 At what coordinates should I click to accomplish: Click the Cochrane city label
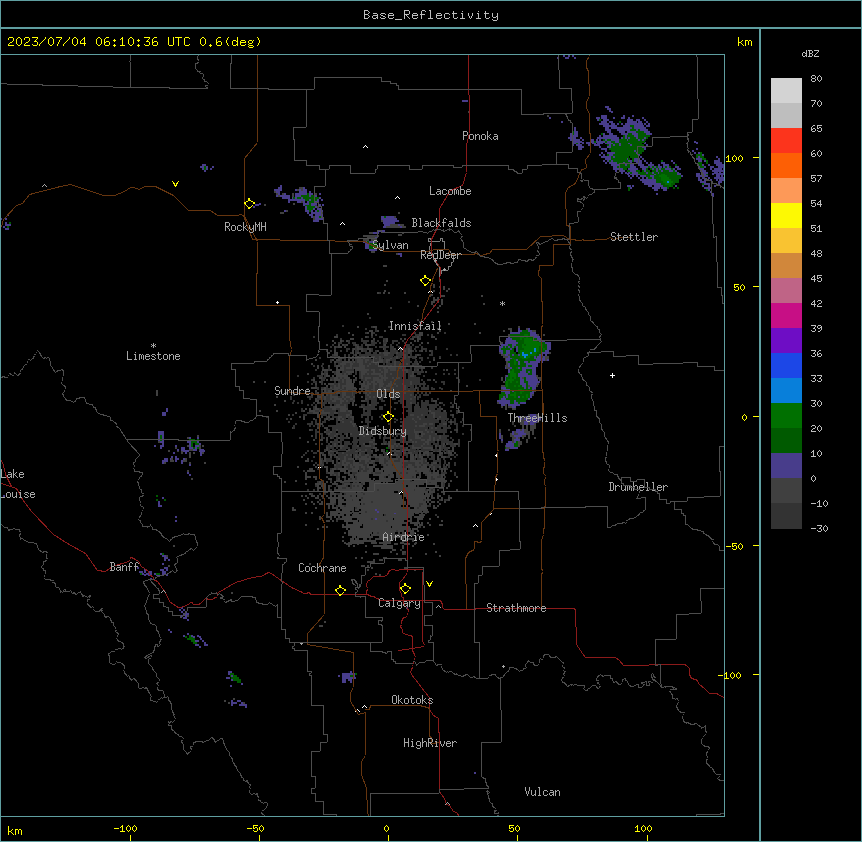click(322, 568)
